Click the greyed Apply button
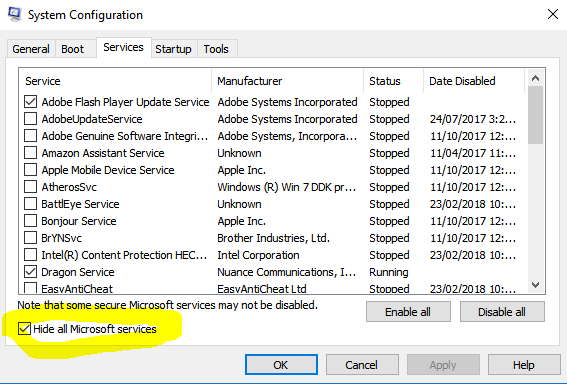This screenshot has height=384, width=567. pyautogui.click(x=443, y=364)
